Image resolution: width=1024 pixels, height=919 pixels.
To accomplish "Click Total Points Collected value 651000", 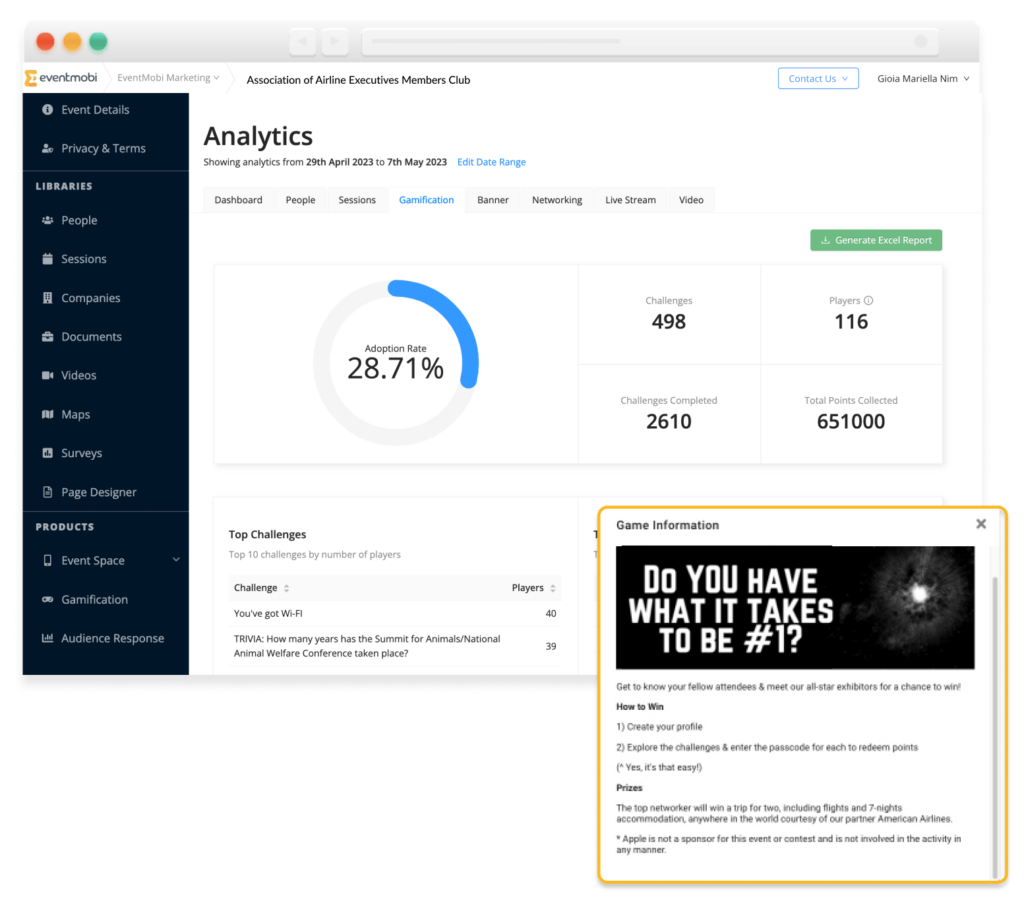I will [851, 421].
